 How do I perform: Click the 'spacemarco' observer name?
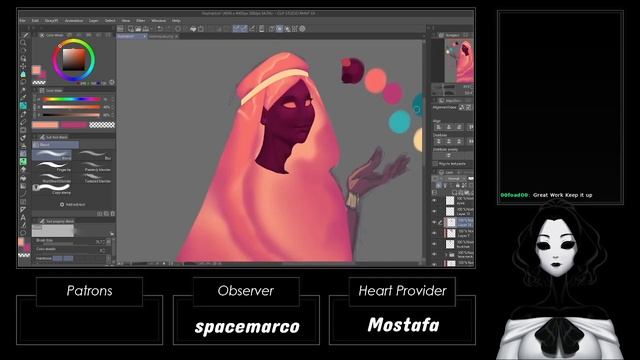247,327
